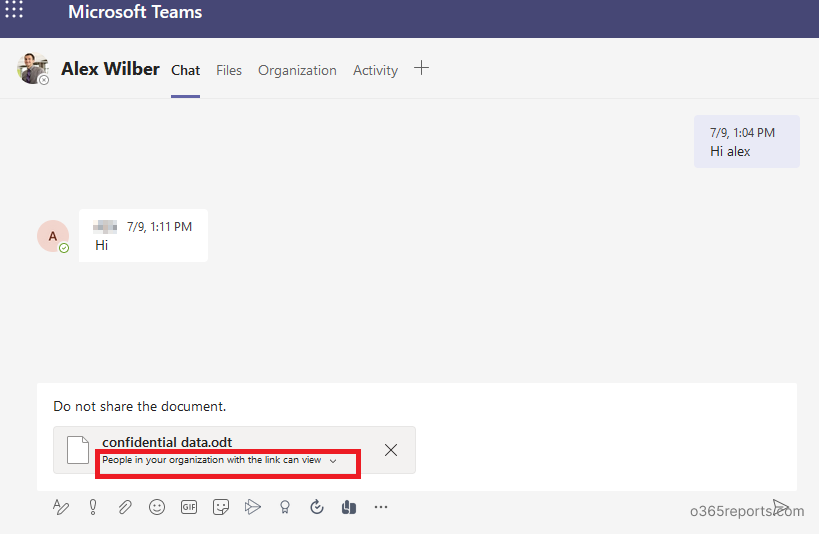
Task: Open the app launcher waffle icon
Action: tap(14, 9)
